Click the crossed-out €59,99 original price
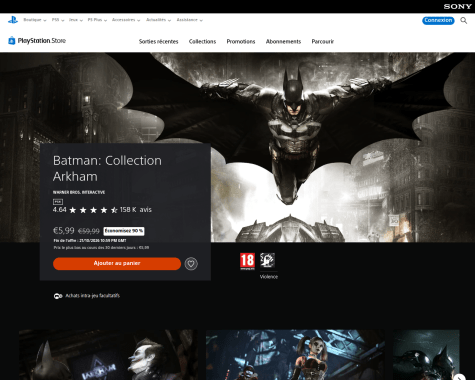Image resolution: width=475 pixels, height=380 pixels. pyautogui.click(x=89, y=231)
